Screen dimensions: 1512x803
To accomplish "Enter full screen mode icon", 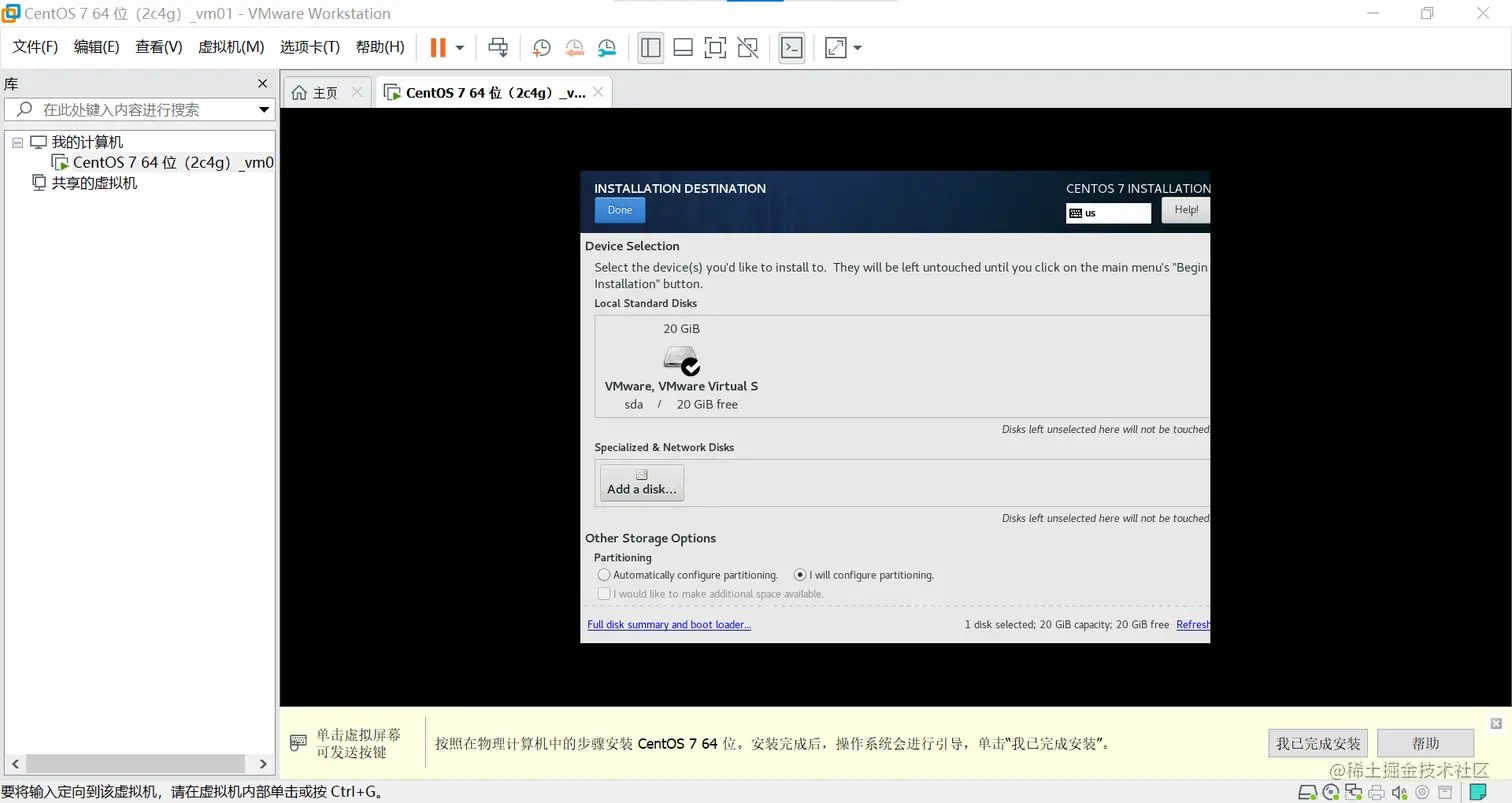I will tap(715, 47).
